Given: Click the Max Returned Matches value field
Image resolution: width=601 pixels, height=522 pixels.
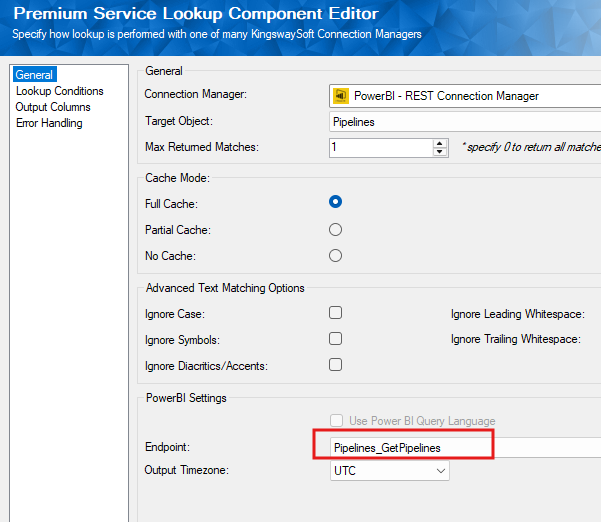Looking at the screenshot, I should pyautogui.click(x=381, y=148).
